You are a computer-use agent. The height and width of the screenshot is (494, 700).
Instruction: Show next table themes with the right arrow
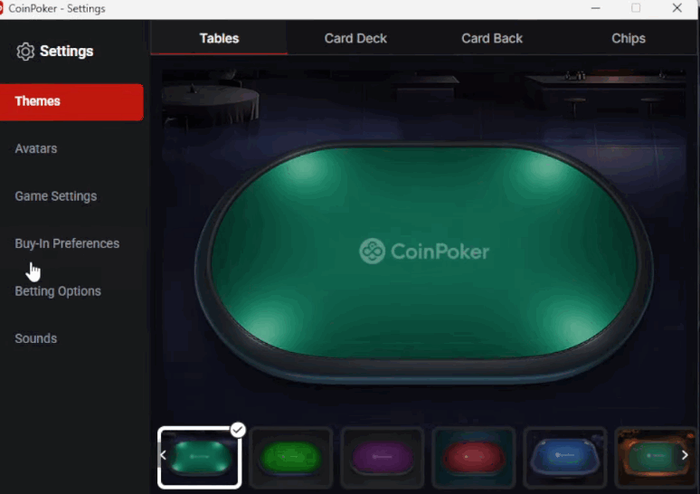pos(684,455)
